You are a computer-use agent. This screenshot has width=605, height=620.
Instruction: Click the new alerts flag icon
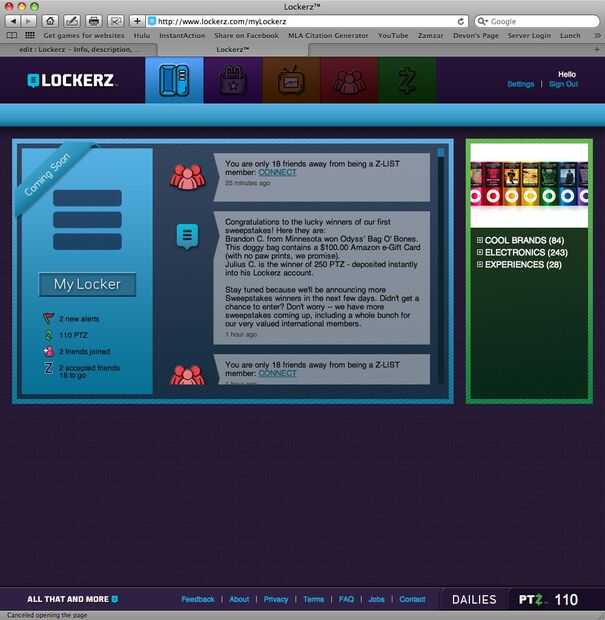click(48, 318)
